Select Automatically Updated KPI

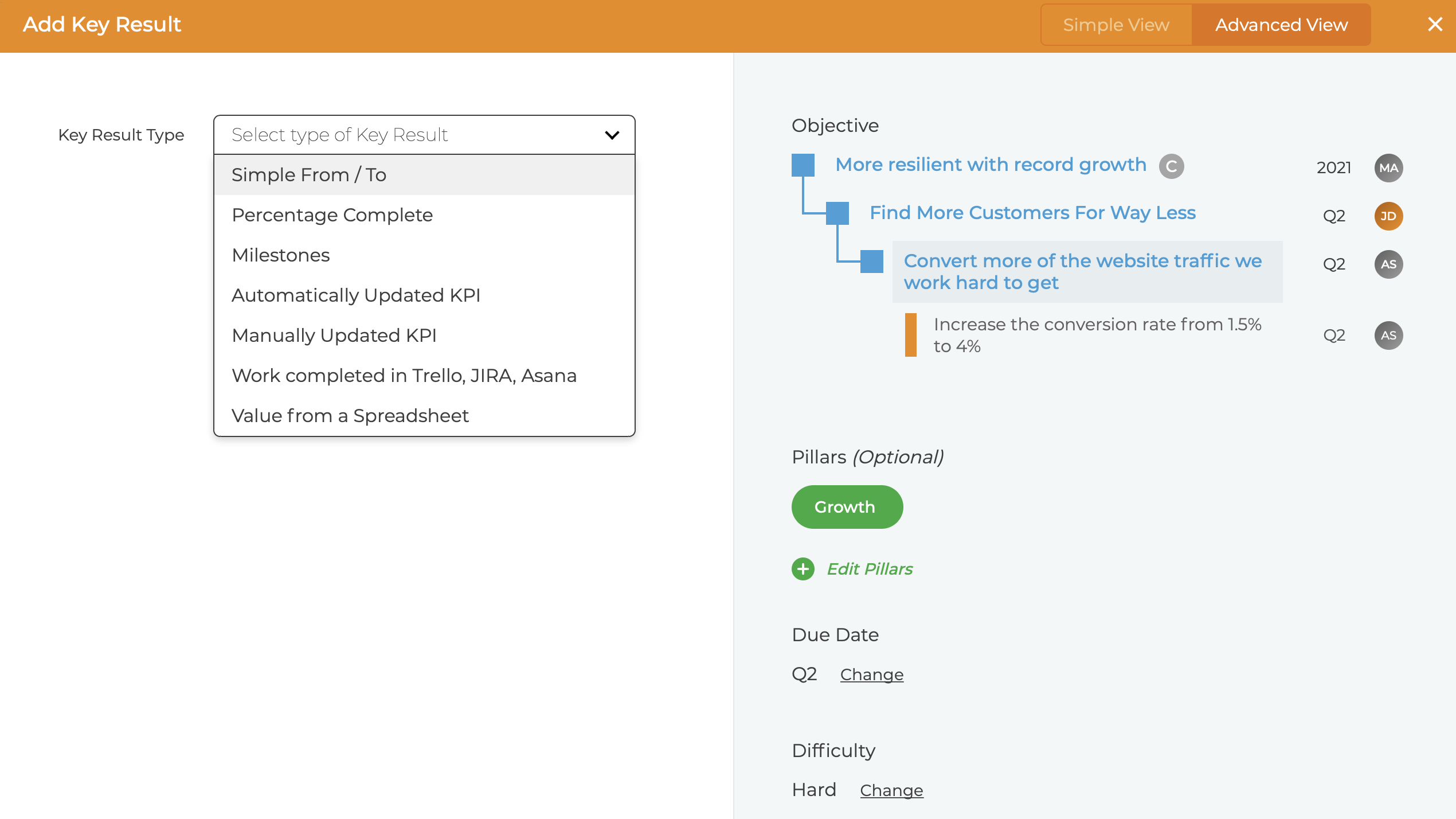[424, 295]
